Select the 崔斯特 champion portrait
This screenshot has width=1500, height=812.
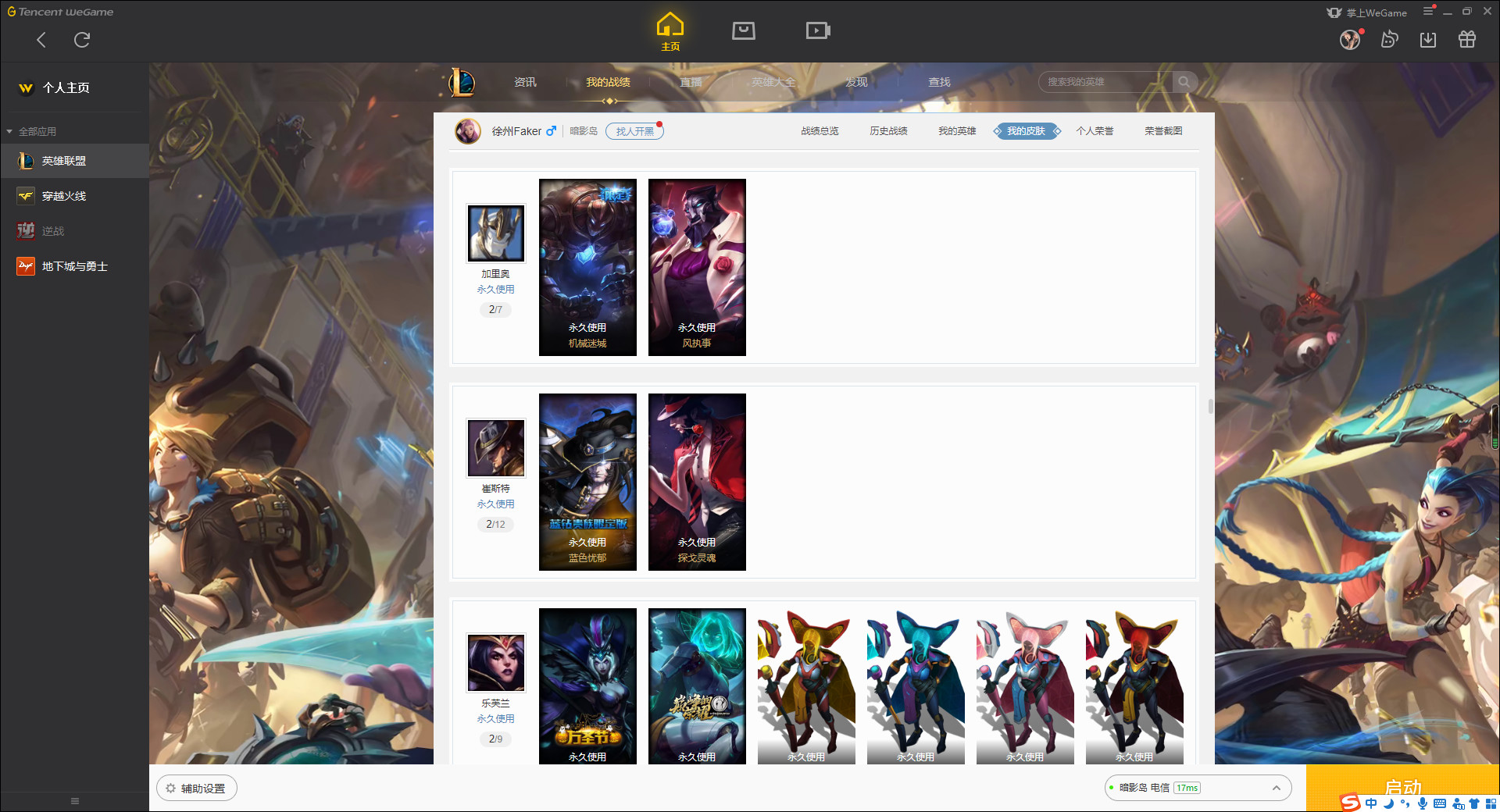(x=496, y=448)
